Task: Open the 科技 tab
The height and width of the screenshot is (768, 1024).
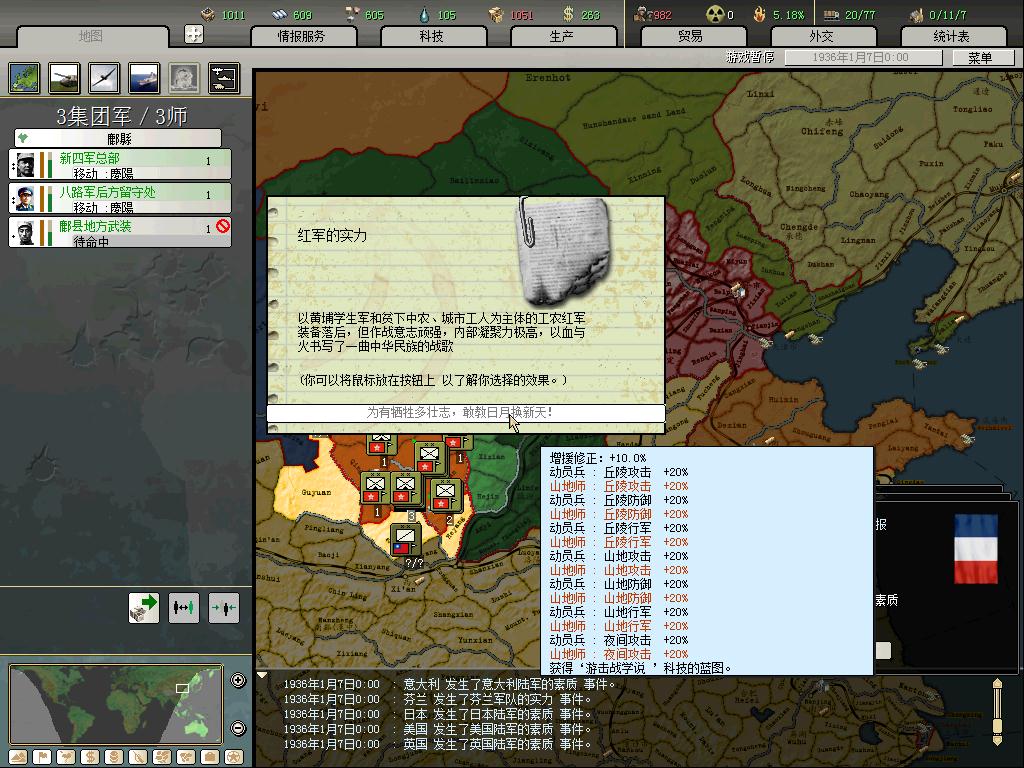Action: [432, 37]
